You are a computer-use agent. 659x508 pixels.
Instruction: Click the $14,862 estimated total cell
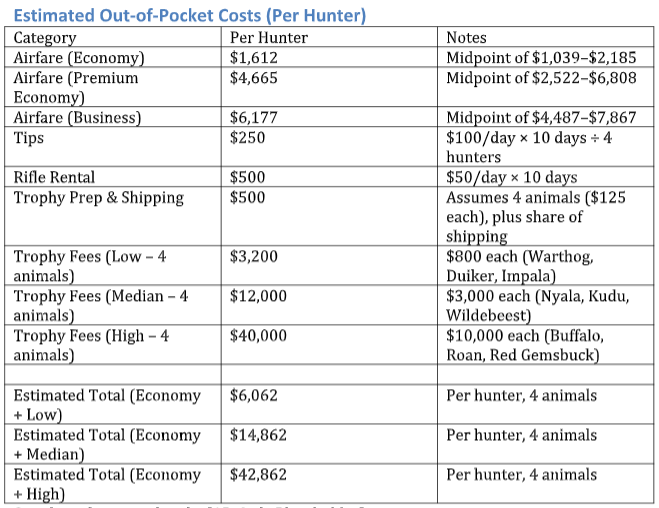pos(258,435)
